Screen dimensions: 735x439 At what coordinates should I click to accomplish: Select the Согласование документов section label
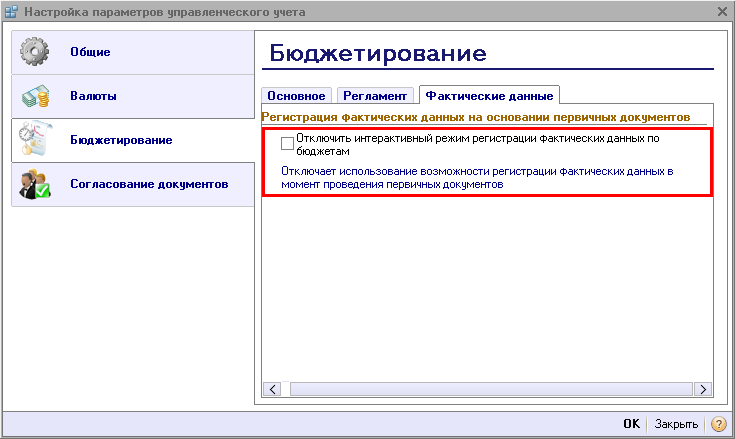(148, 185)
